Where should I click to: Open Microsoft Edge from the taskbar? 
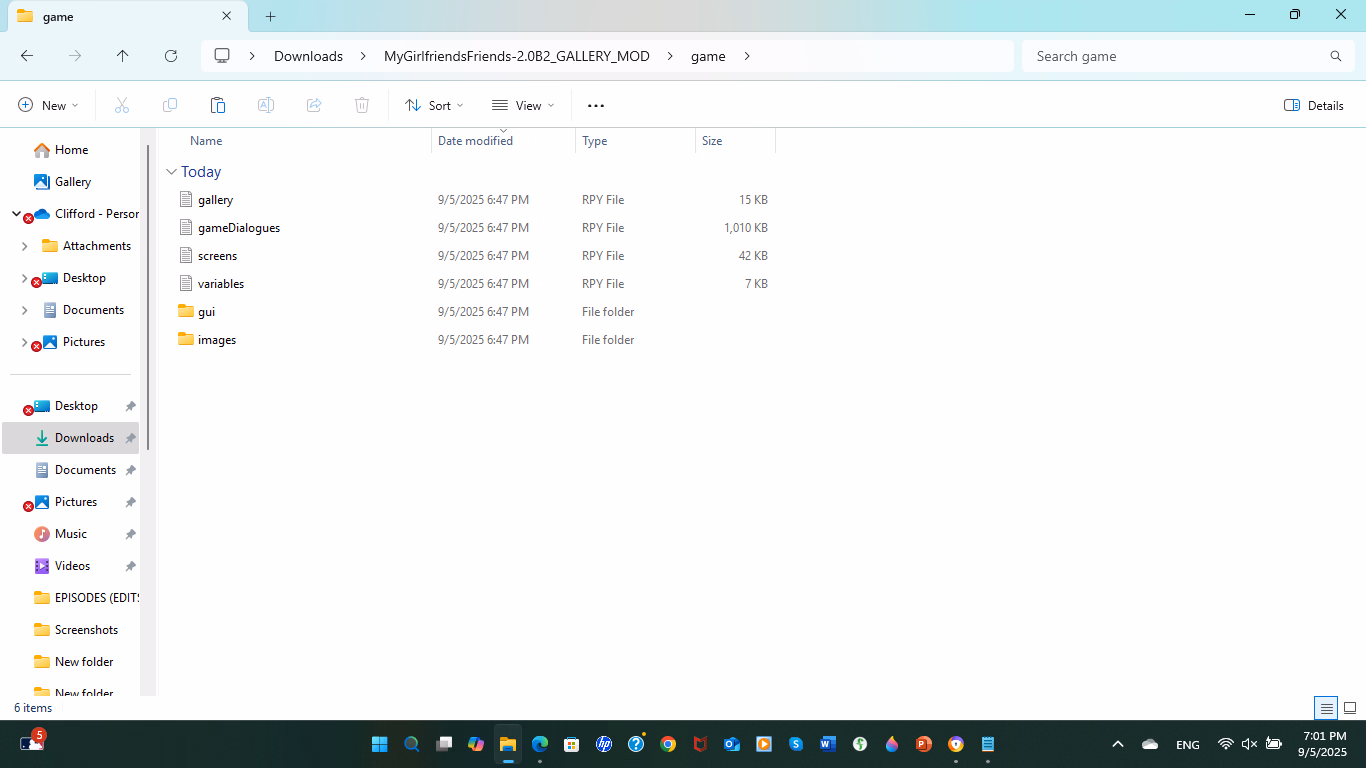(540, 744)
